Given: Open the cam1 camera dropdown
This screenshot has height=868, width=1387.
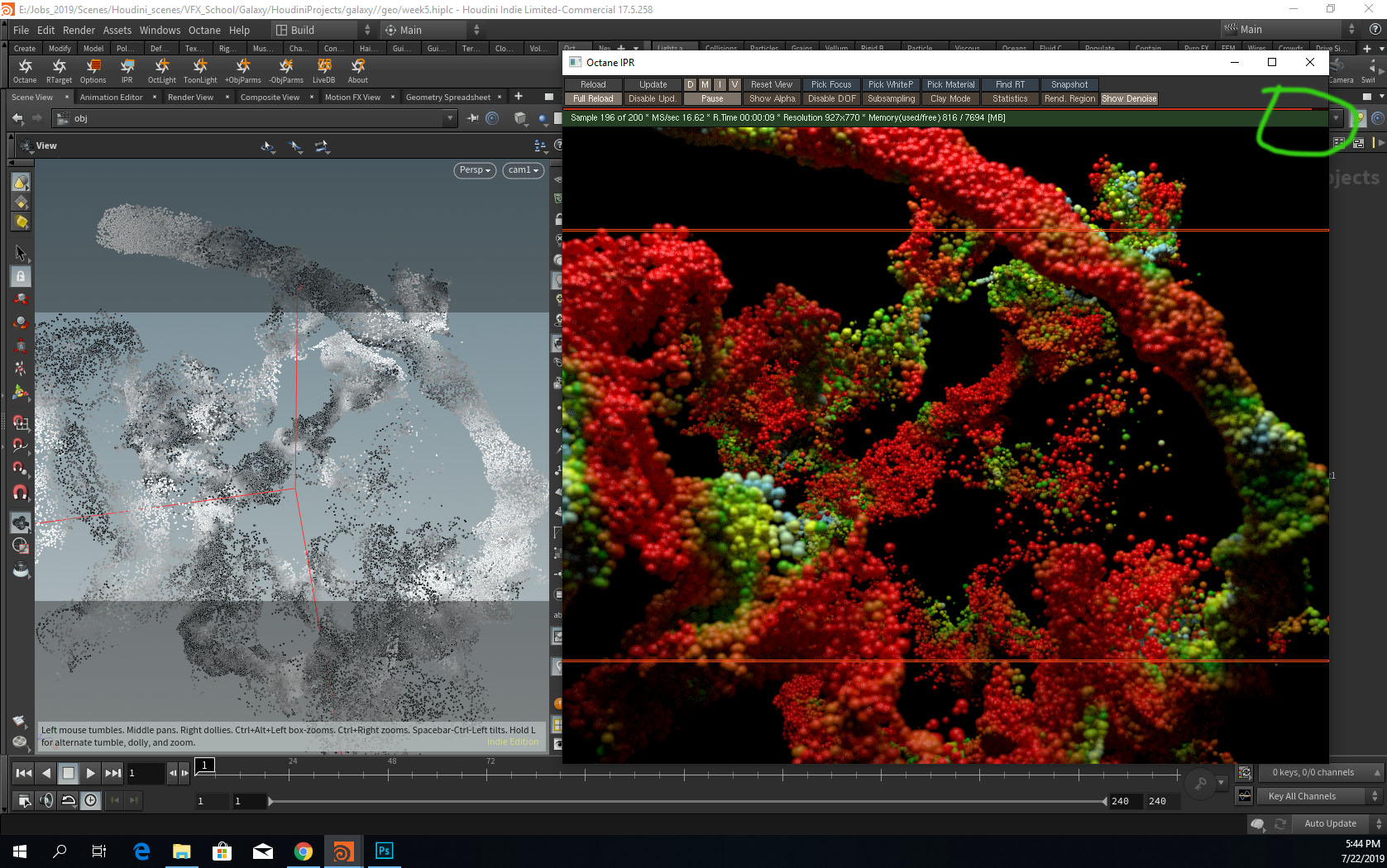Looking at the screenshot, I should 523,170.
